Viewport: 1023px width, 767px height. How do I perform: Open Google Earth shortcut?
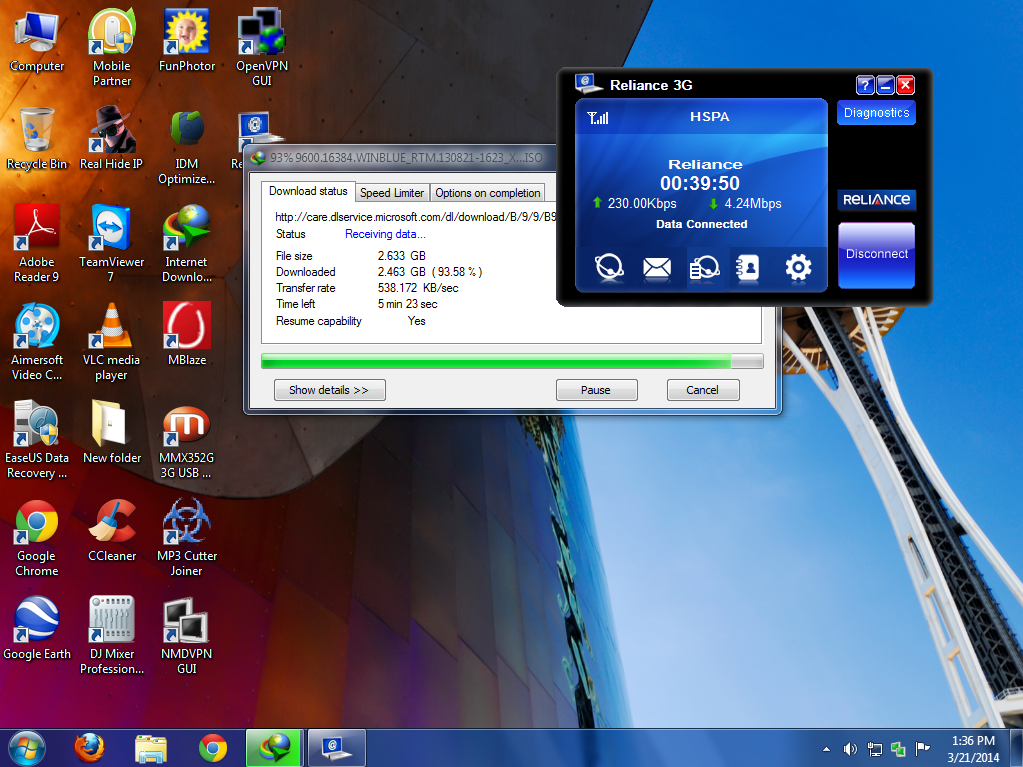click(x=37, y=629)
